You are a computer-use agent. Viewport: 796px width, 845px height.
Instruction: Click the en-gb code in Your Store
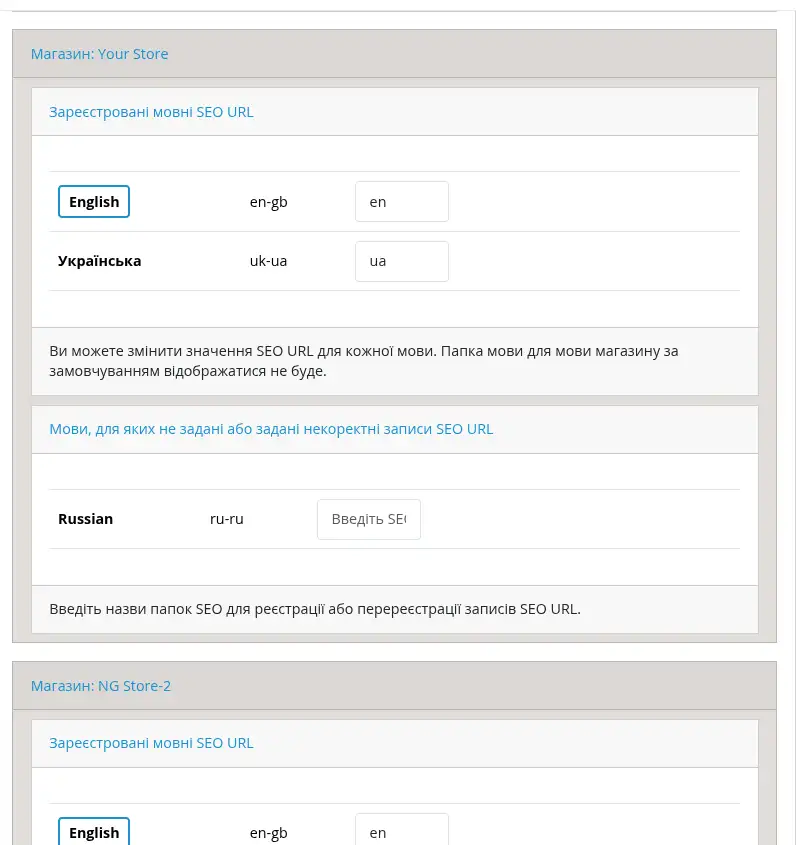coord(269,202)
